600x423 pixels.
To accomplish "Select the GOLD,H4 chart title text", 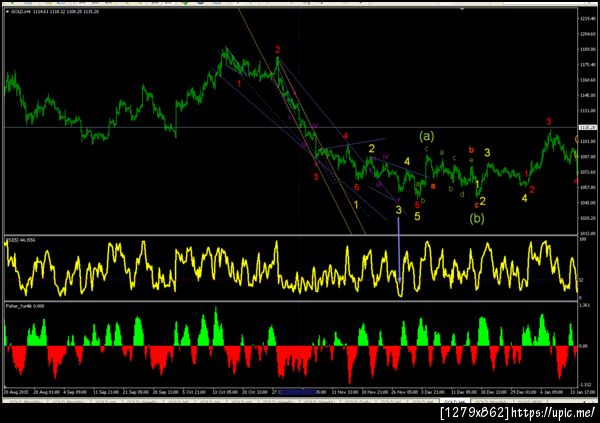I will click(x=55, y=12).
